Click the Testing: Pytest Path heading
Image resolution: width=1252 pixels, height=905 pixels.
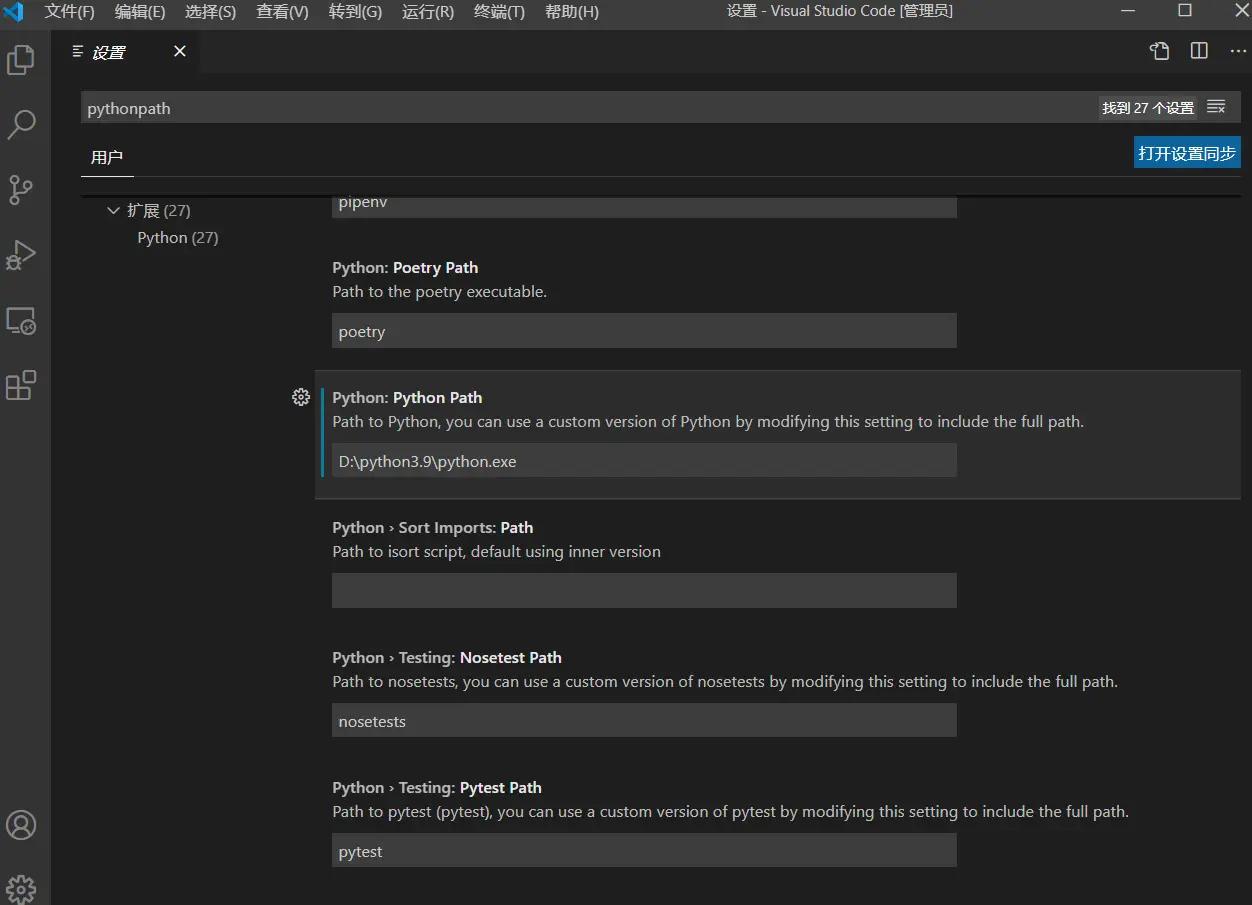(x=437, y=787)
